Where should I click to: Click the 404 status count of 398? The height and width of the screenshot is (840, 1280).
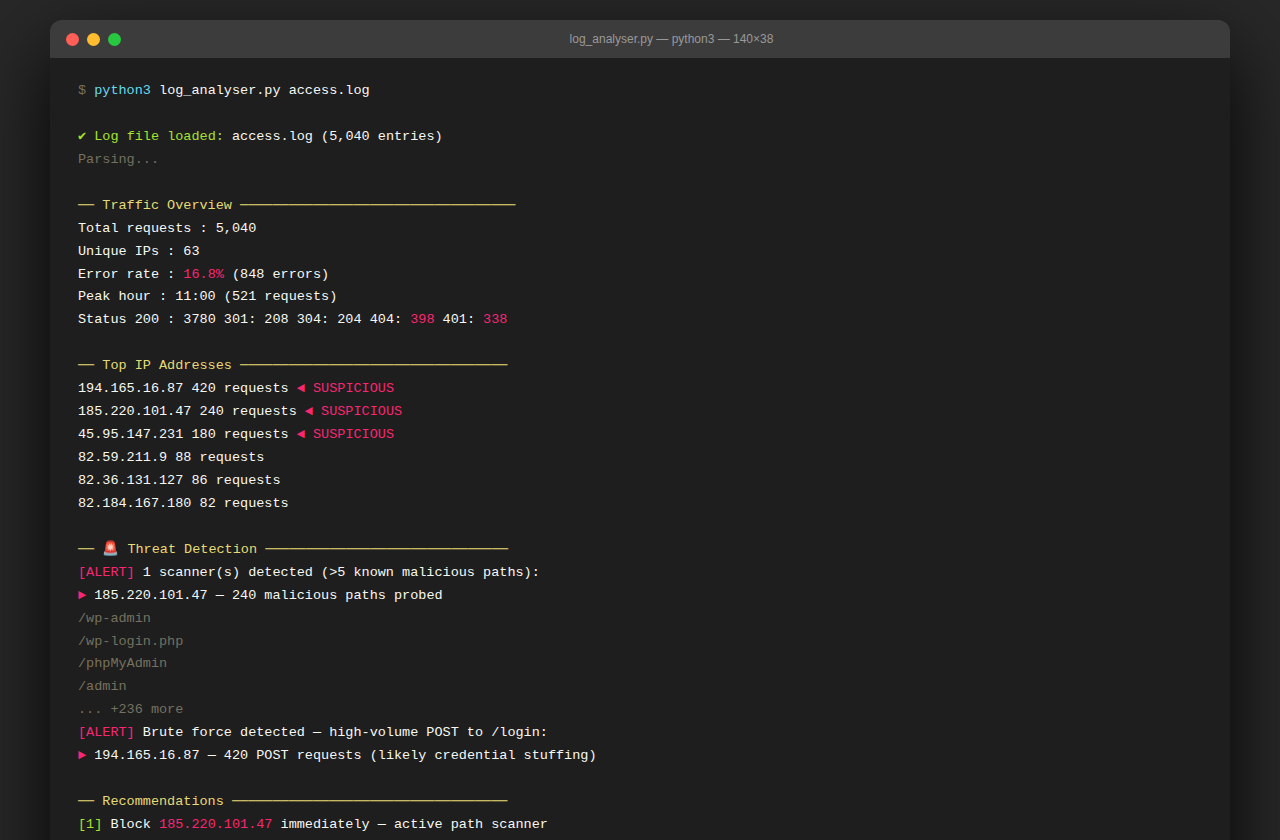(422, 318)
